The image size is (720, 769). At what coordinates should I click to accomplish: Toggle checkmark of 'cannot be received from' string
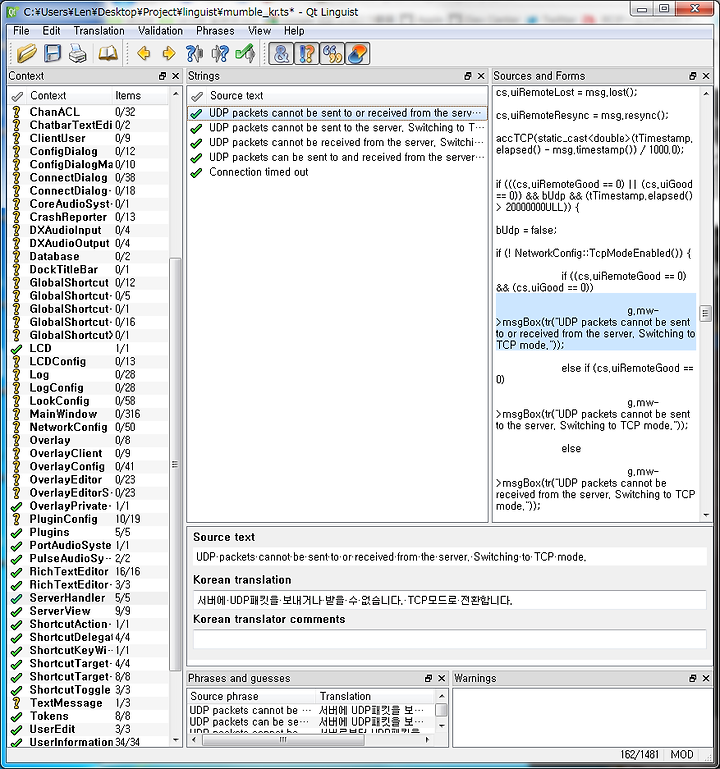(197, 143)
